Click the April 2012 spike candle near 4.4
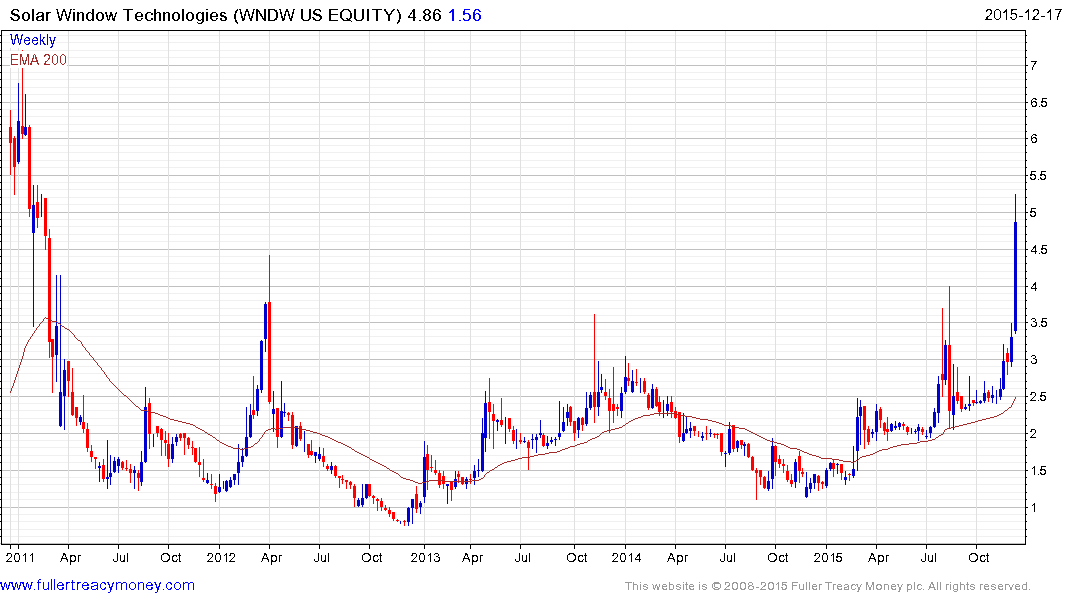 tap(269, 329)
